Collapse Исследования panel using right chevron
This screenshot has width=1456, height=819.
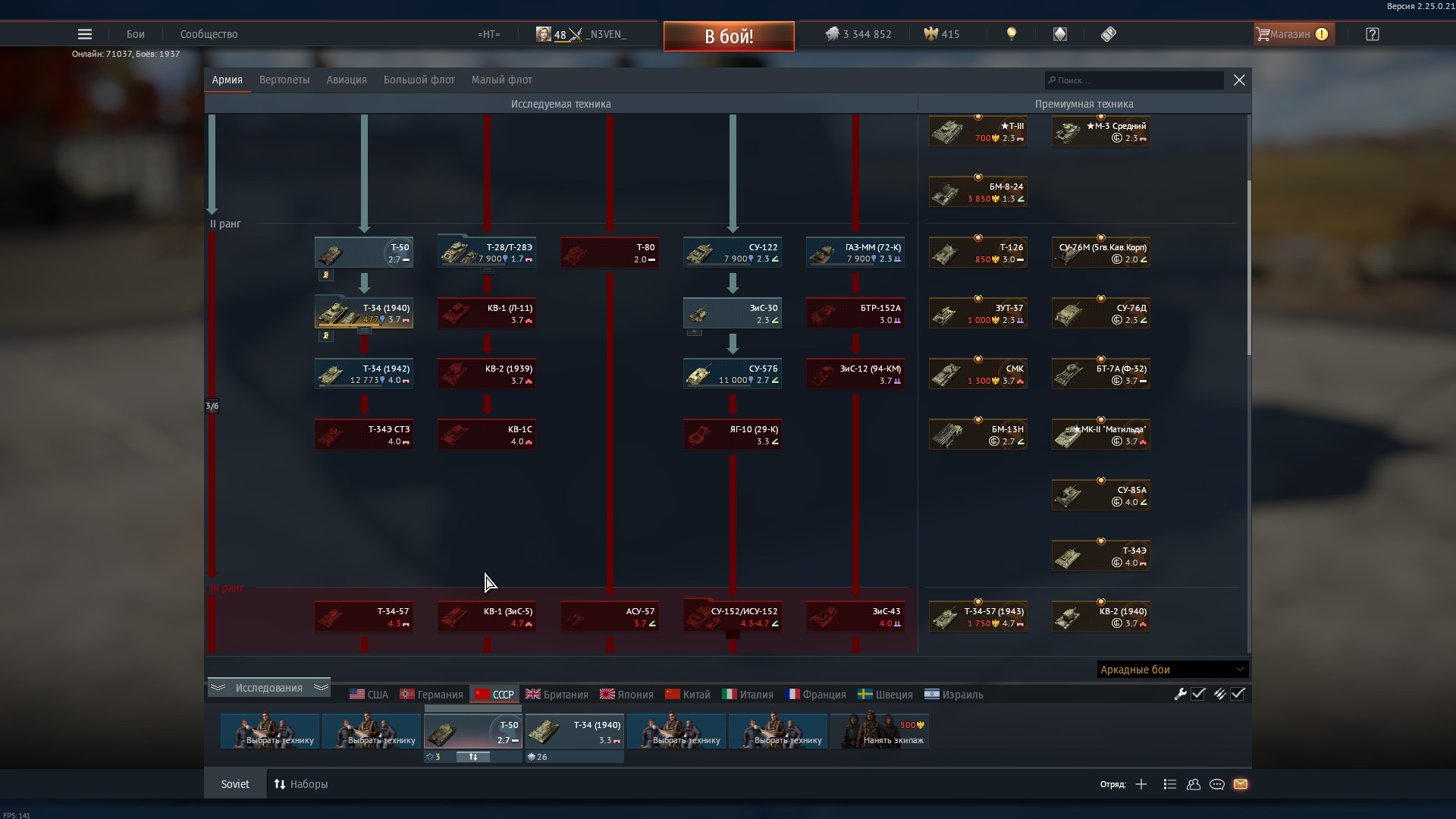pos(321,688)
